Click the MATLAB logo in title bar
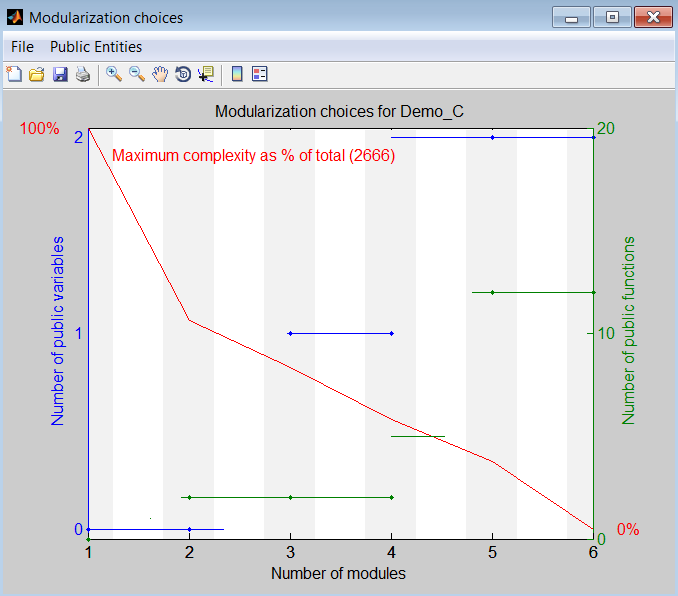The height and width of the screenshot is (596, 678). pyautogui.click(x=15, y=17)
